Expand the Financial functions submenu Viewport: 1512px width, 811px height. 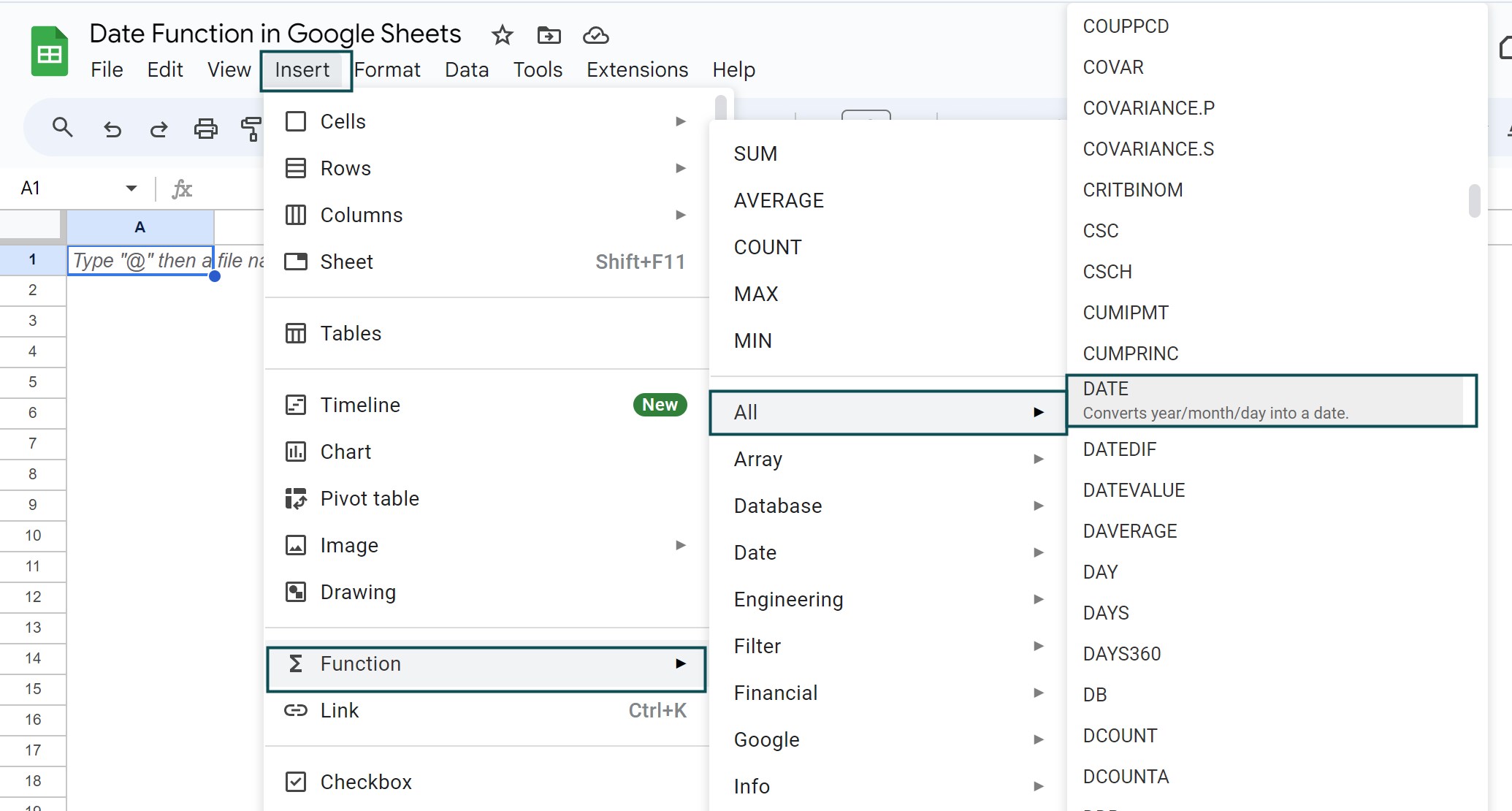coord(888,693)
